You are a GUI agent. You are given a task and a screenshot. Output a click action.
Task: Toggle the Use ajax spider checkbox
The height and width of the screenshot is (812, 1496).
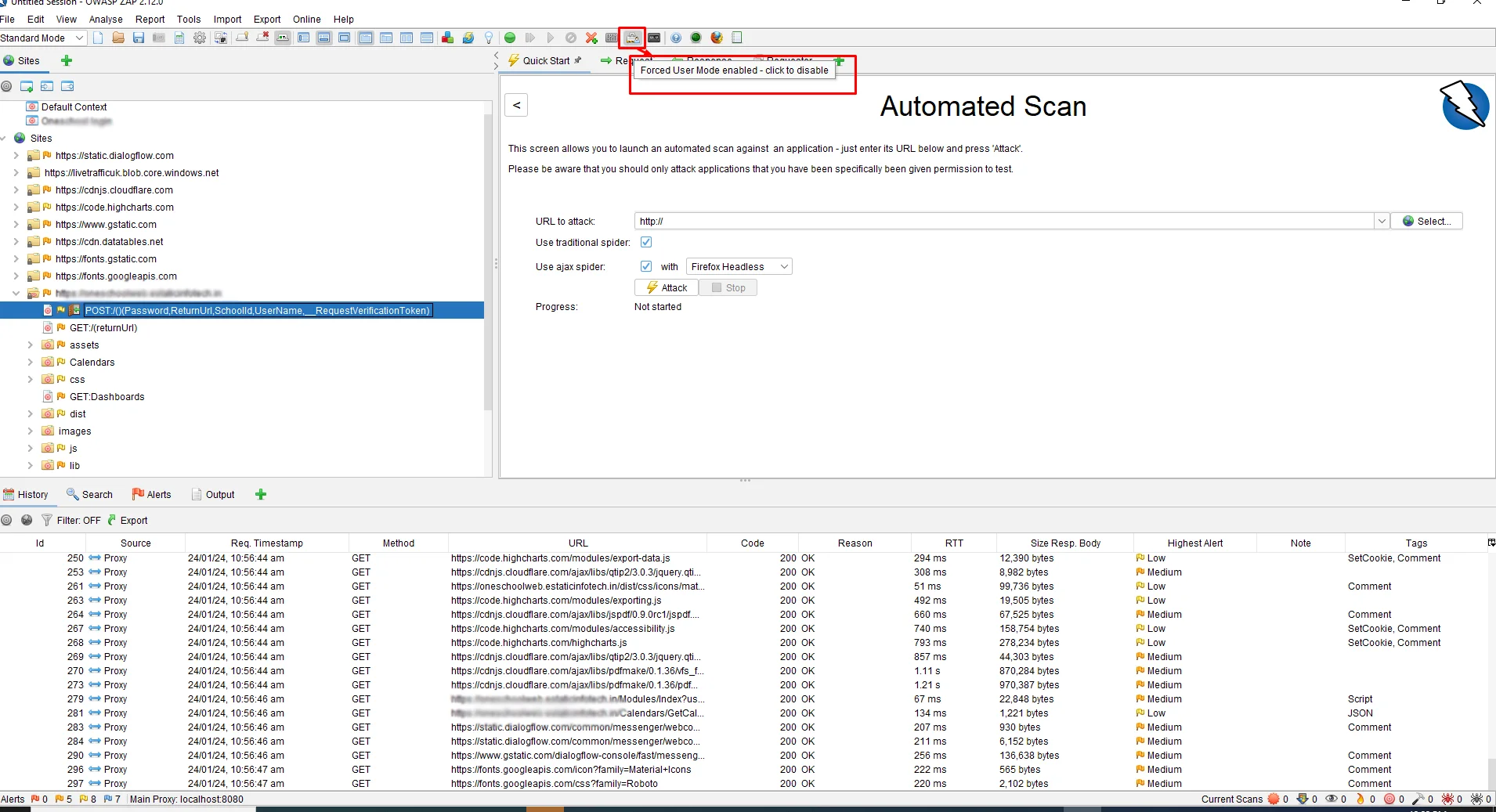[x=646, y=266]
